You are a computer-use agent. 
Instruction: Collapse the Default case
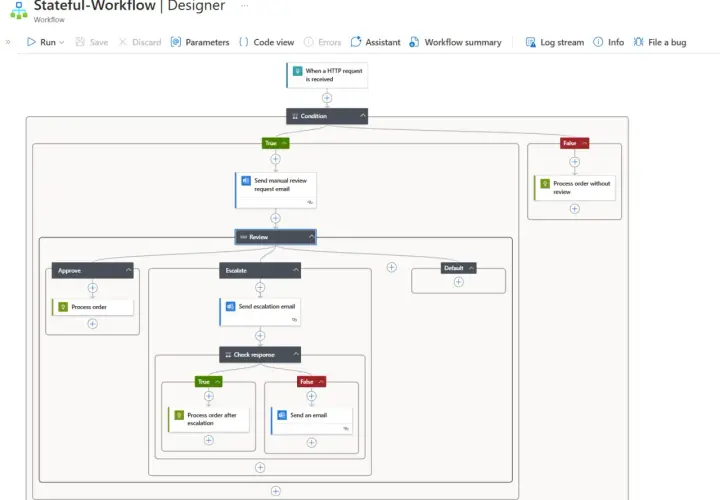pyautogui.click(x=471, y=268)
